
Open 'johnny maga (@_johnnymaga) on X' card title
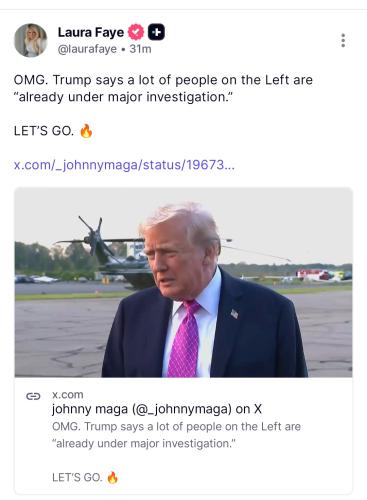[157, 409]
